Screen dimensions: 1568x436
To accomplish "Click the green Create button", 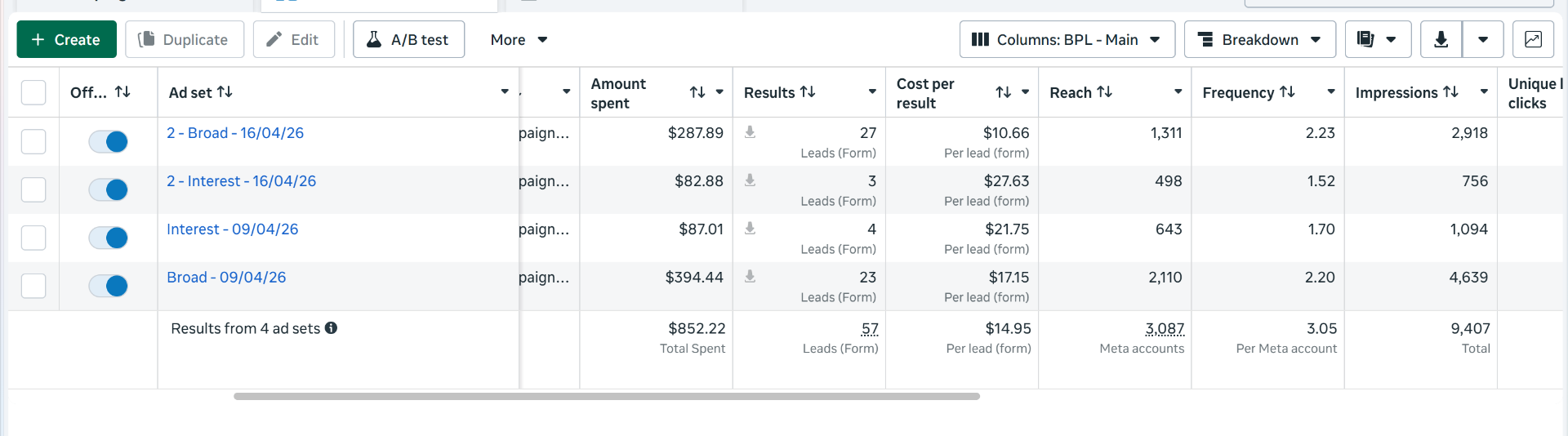I will (66, 39).
